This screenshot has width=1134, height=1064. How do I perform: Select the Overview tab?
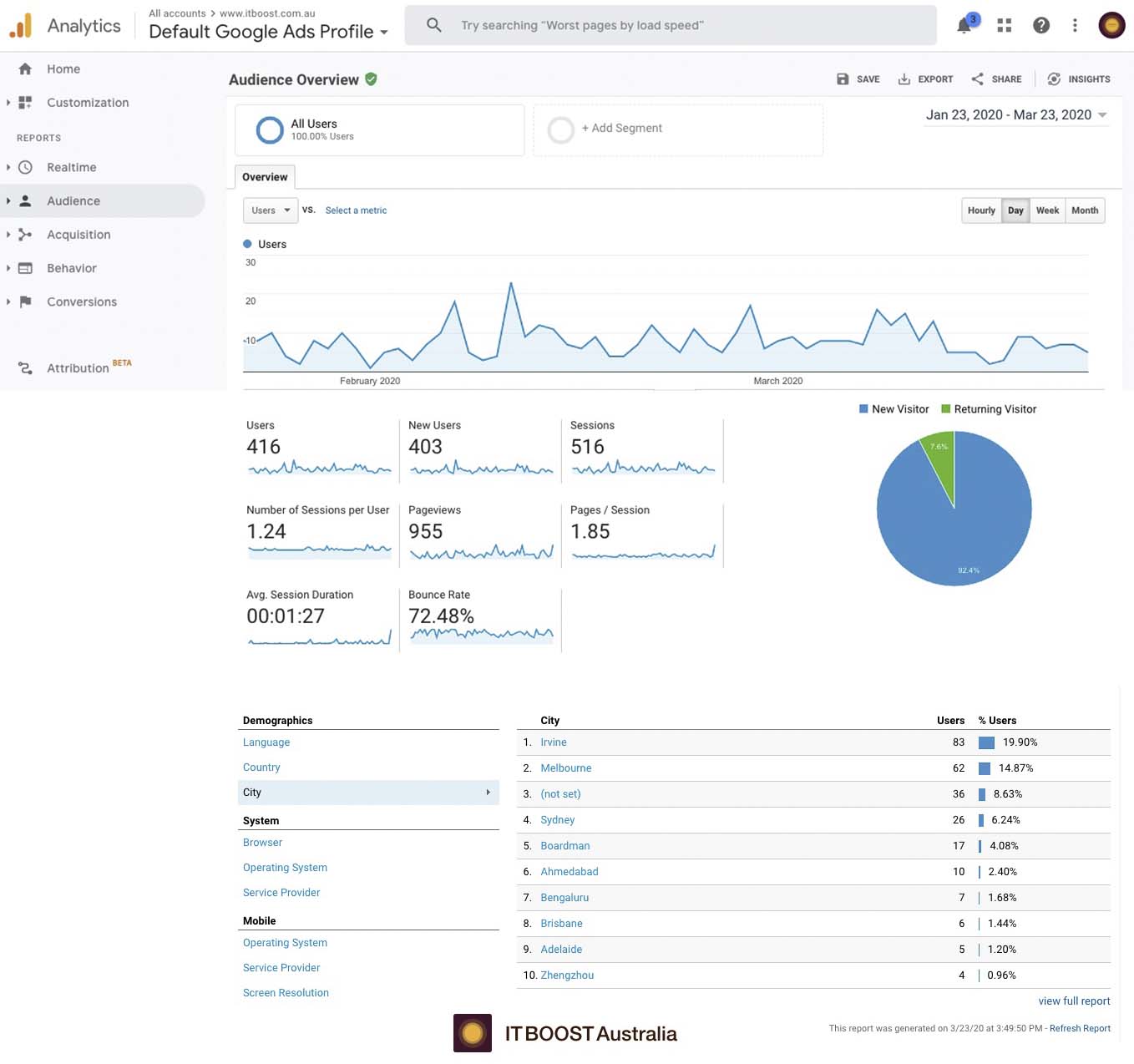[265, 176]
